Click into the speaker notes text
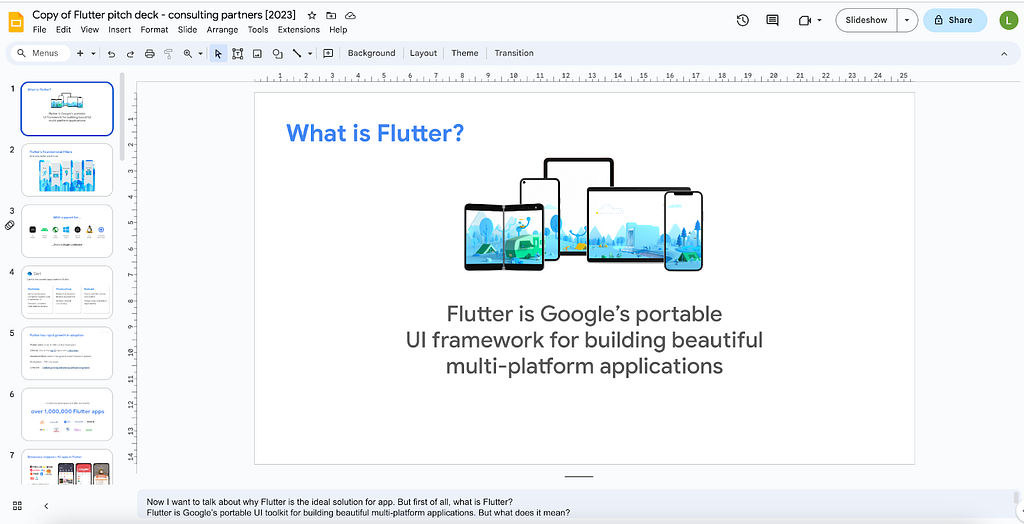The height and width of the screenshot is (524, 1024). pyautogui.click(x=358, y=507)
